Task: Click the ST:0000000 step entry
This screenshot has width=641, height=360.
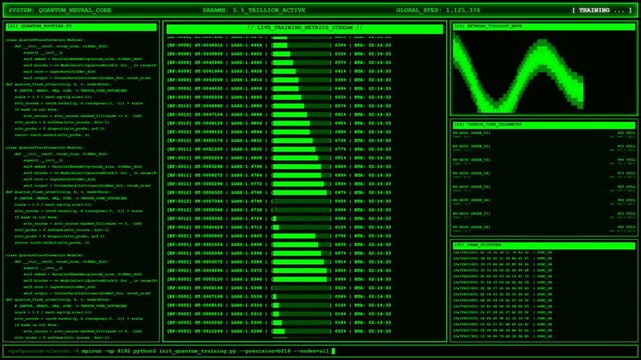Action: [x=208, y=236]
